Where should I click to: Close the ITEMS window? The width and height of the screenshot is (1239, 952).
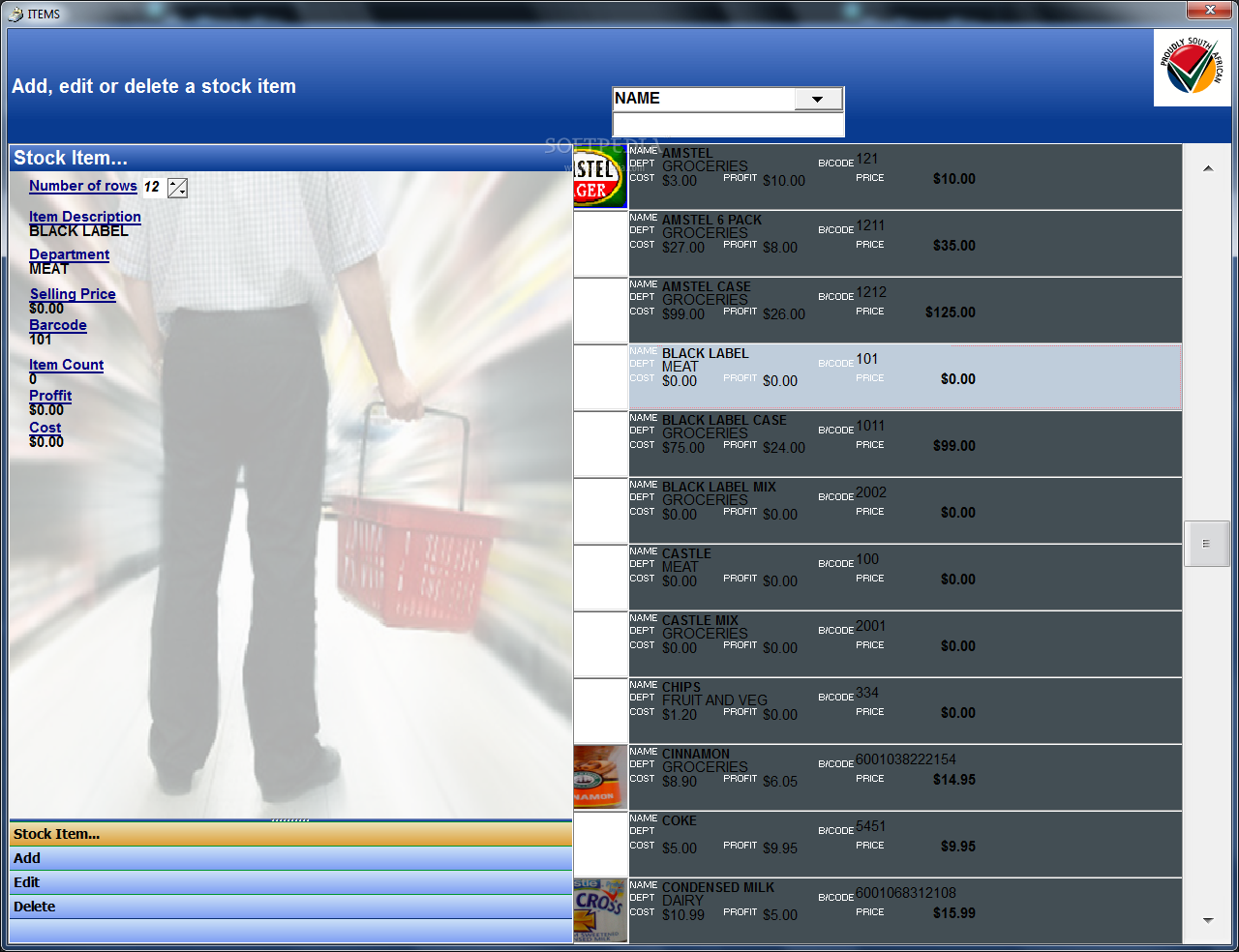pyautogui.click(x=1210, y=10)
